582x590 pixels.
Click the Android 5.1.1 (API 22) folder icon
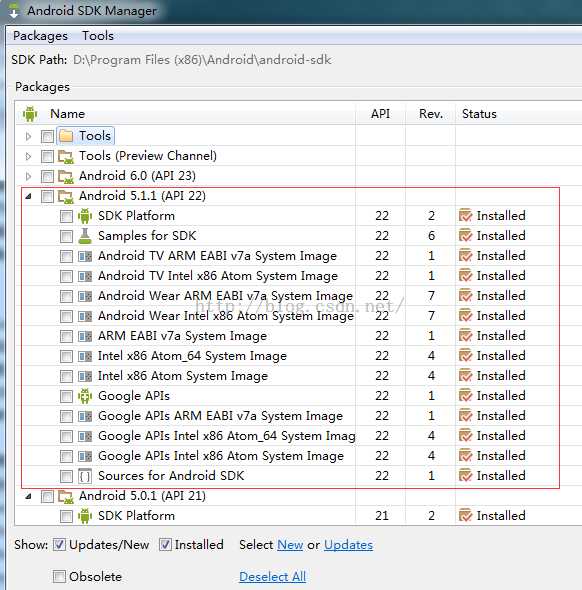click(x=66, y=196)
